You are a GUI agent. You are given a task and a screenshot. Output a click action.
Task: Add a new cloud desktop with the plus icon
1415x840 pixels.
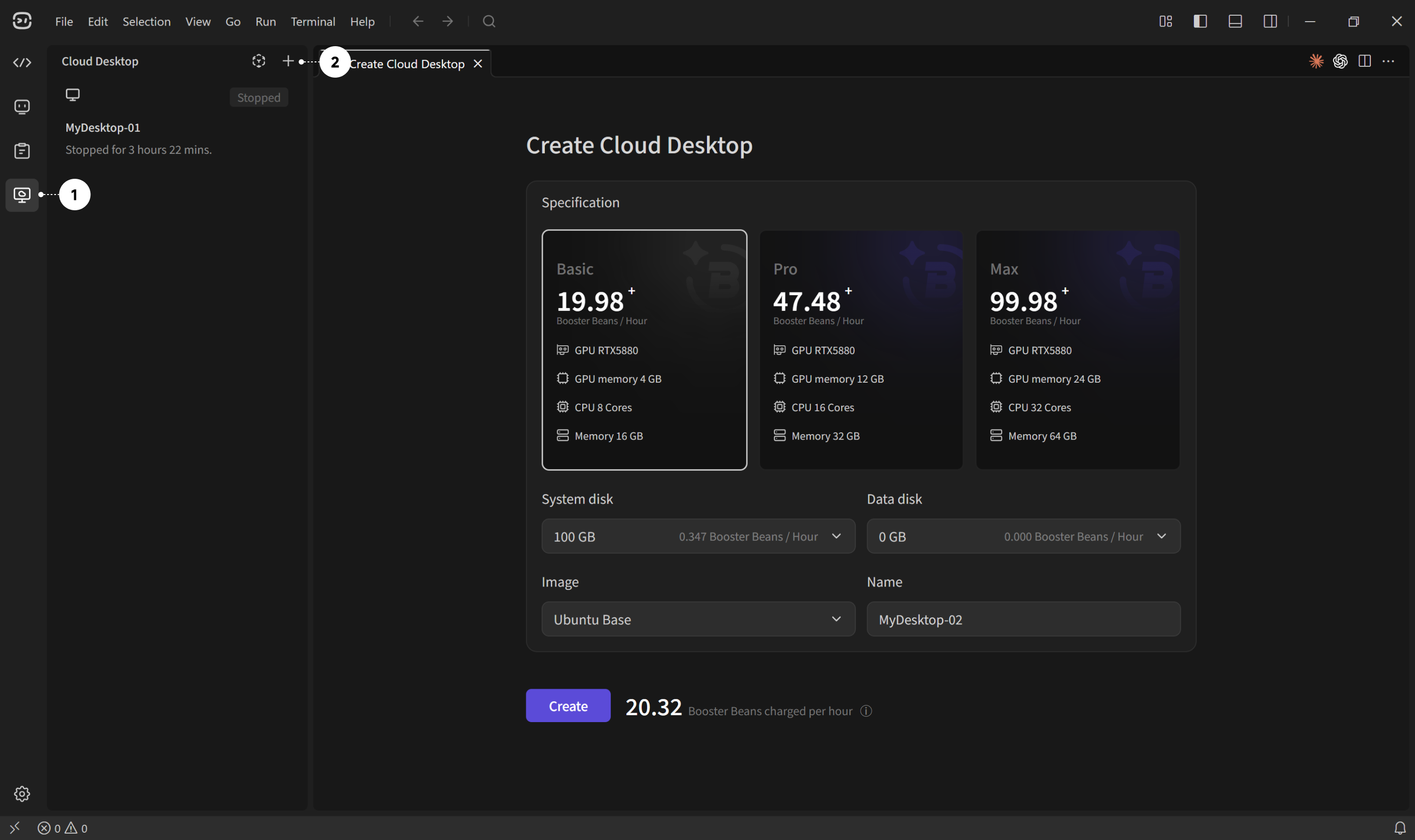pyautogui.click(x=288, y=60)
